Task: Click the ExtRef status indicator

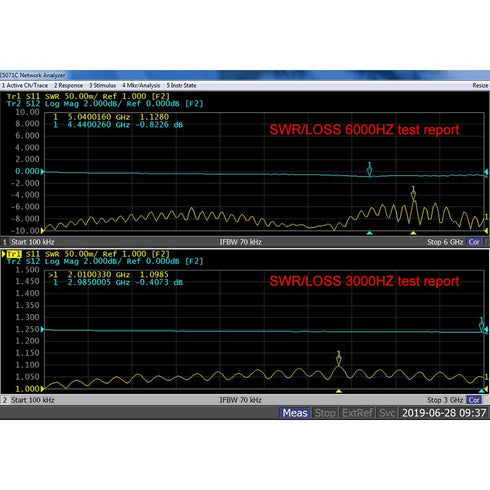Action: (358, 413)
